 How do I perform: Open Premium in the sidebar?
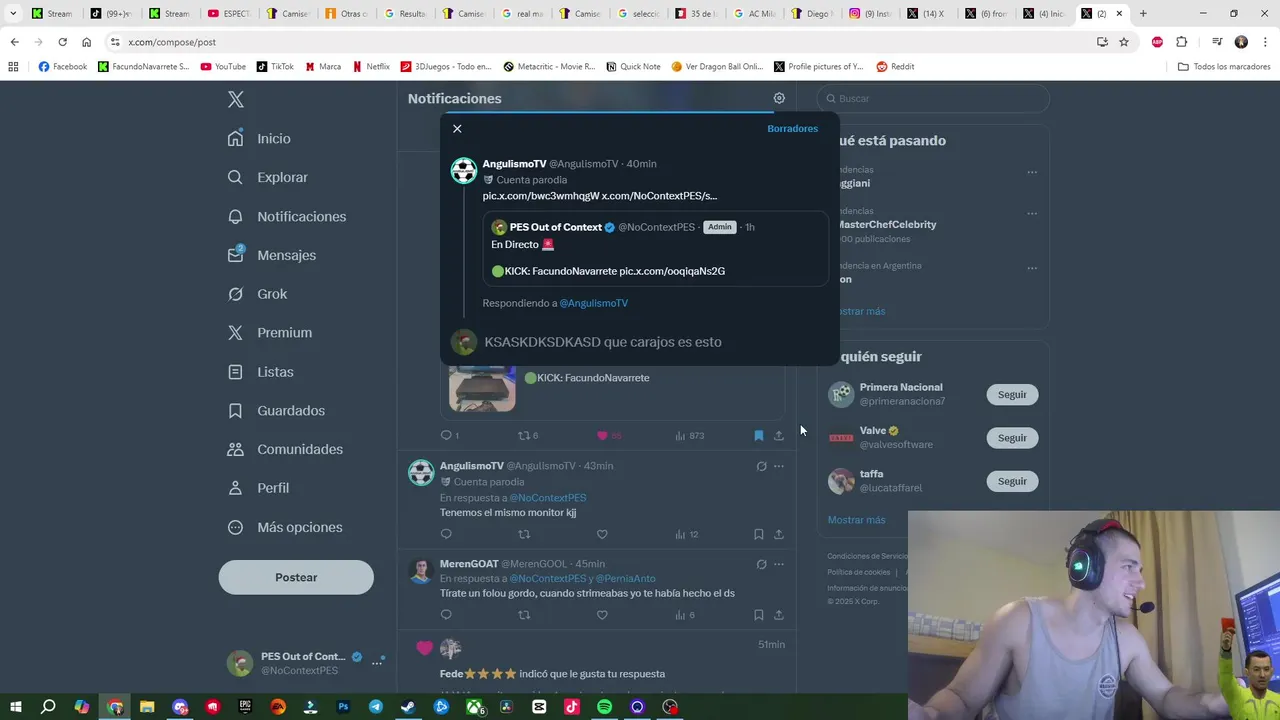[270, 333]
